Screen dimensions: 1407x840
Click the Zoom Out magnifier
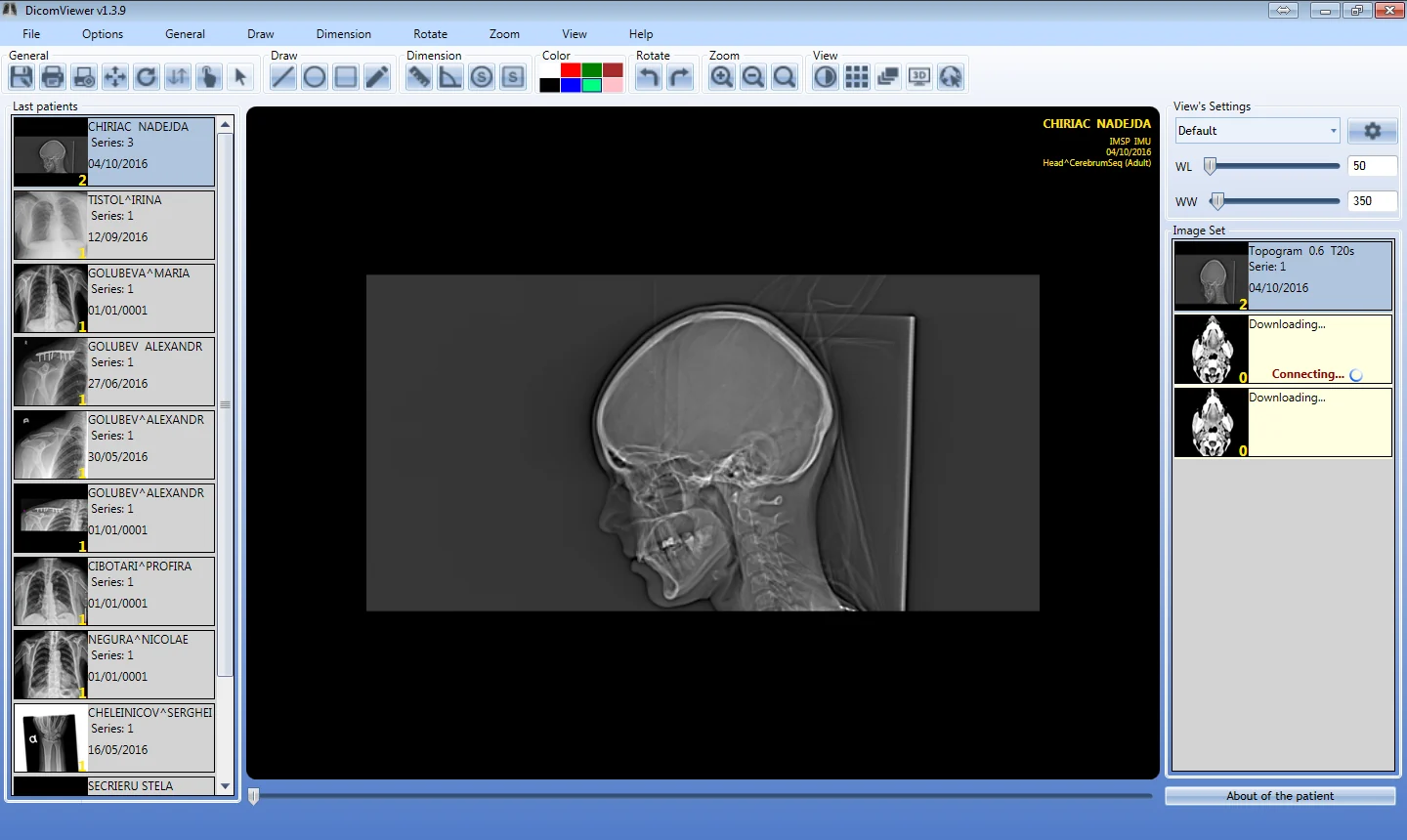[x=753, y=77]
